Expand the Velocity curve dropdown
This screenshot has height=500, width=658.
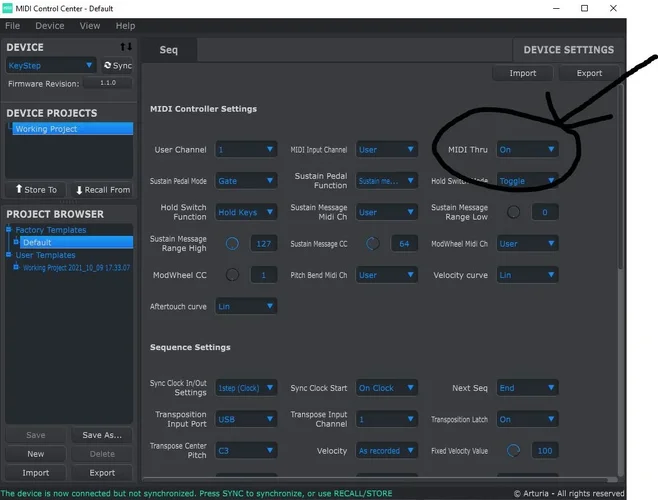point(527,275)
